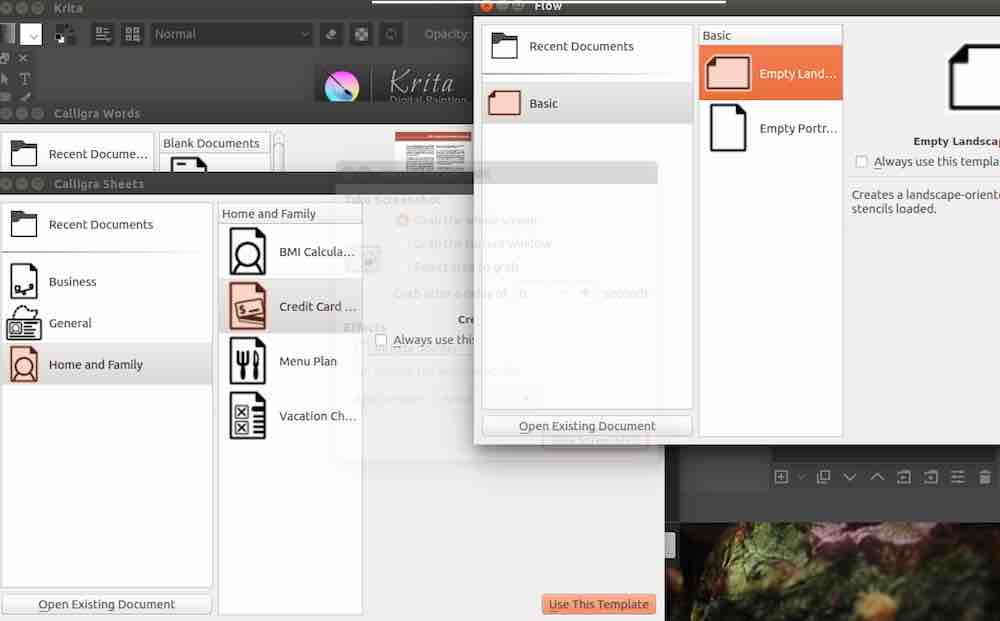Screen dimensions: 1000x621
Task: Click the Use This Template button
Action: (598, 604)
